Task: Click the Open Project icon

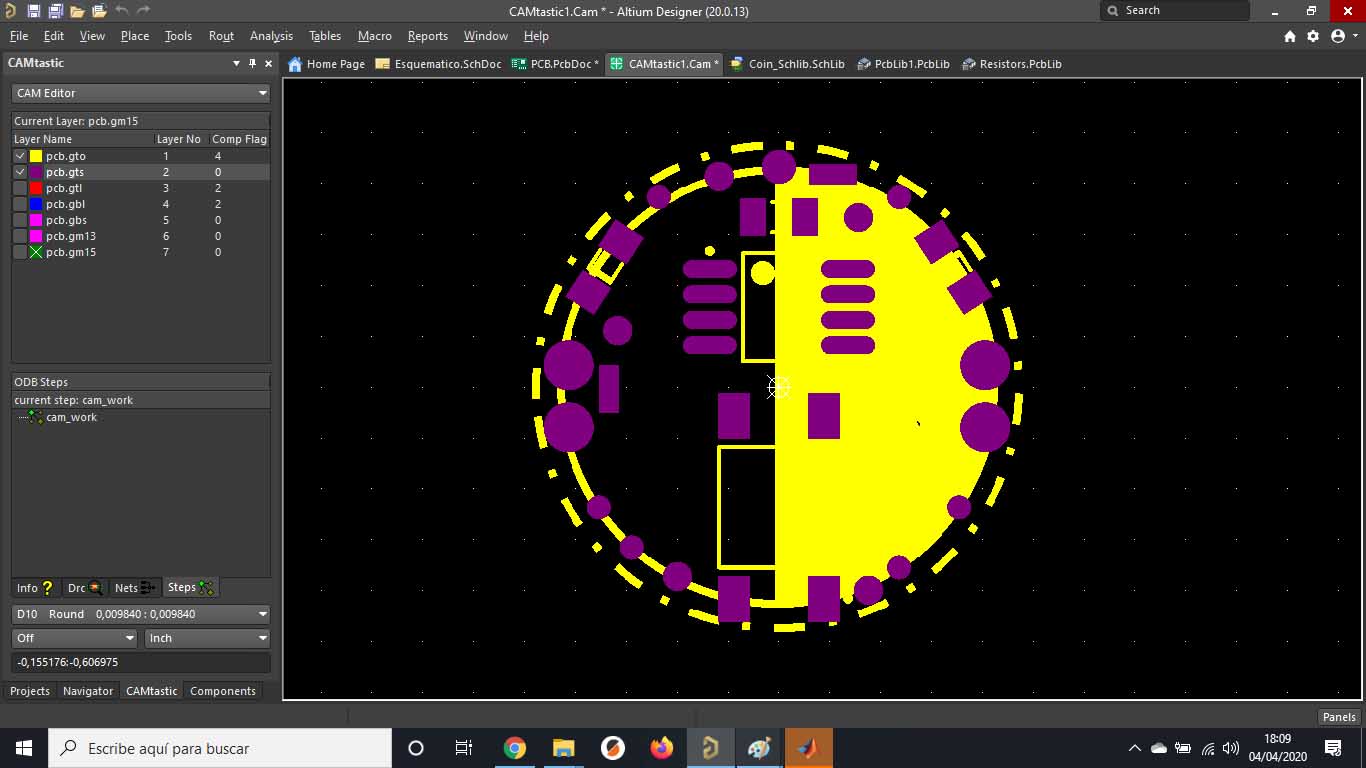Action: 99,11
